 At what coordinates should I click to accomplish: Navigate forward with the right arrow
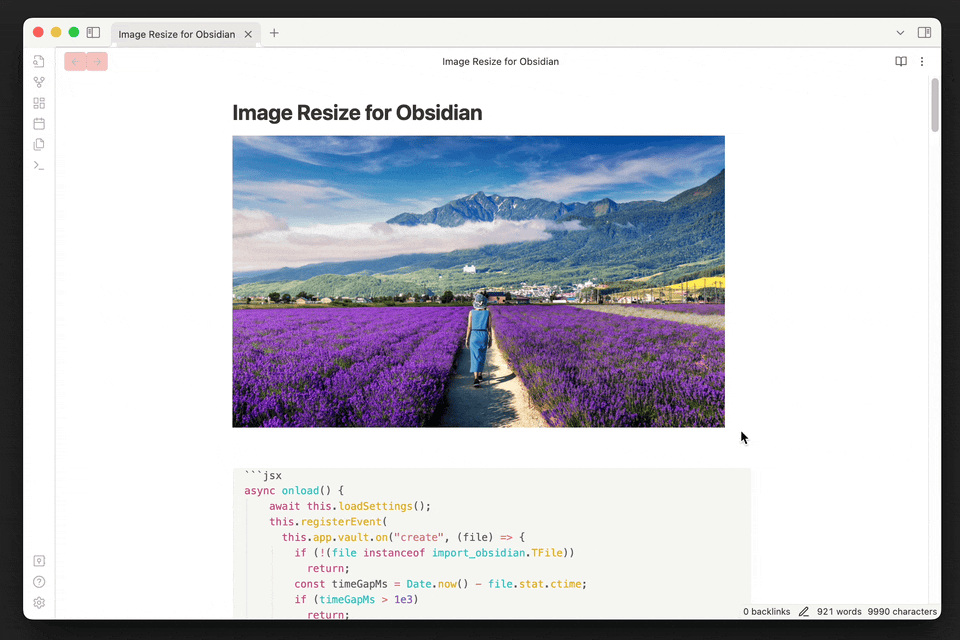pos(97,61)
